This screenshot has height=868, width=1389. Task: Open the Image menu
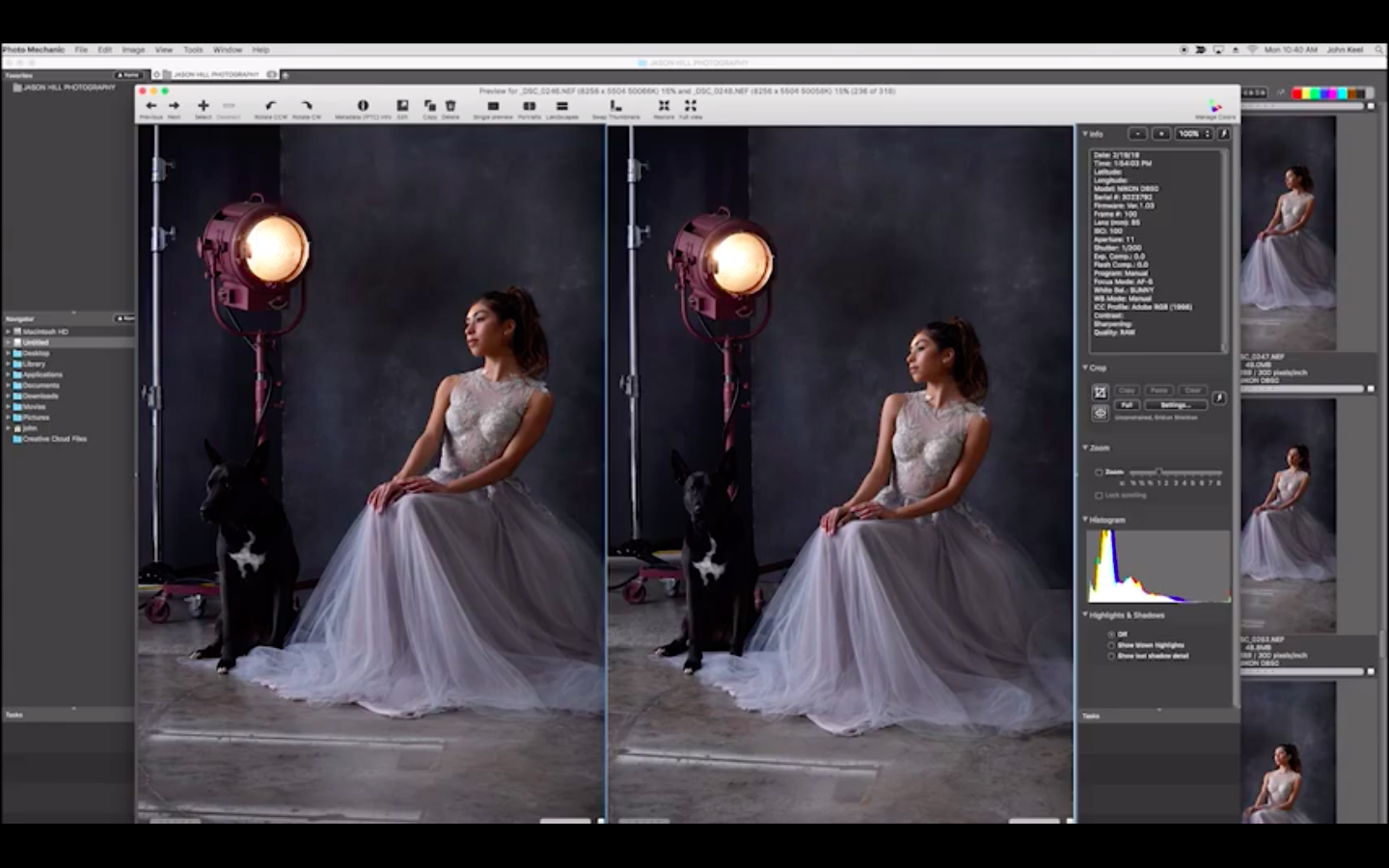(133, 49)
